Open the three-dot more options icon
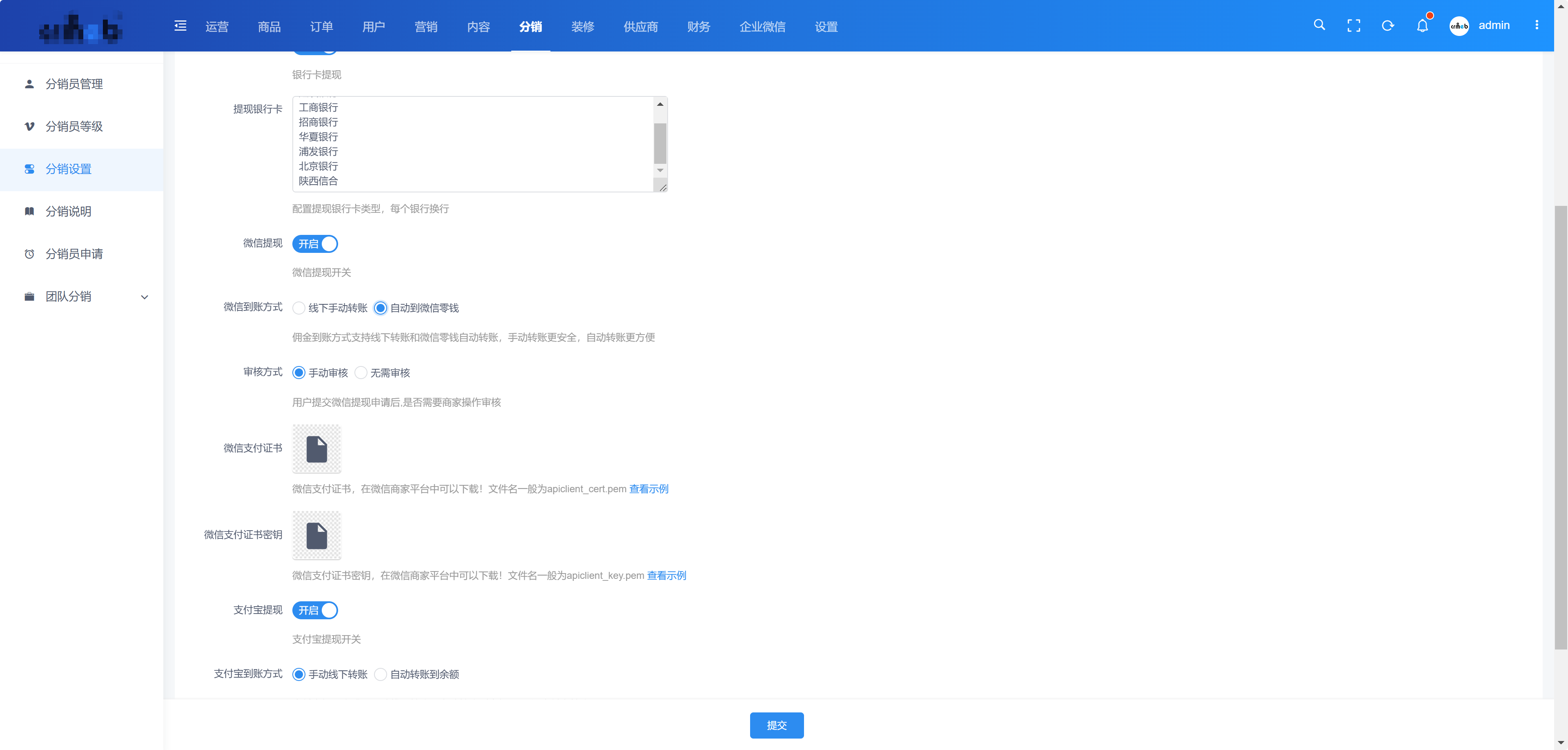Image resolution: width=1568 pixels, height=750 pixels. 1536,25
